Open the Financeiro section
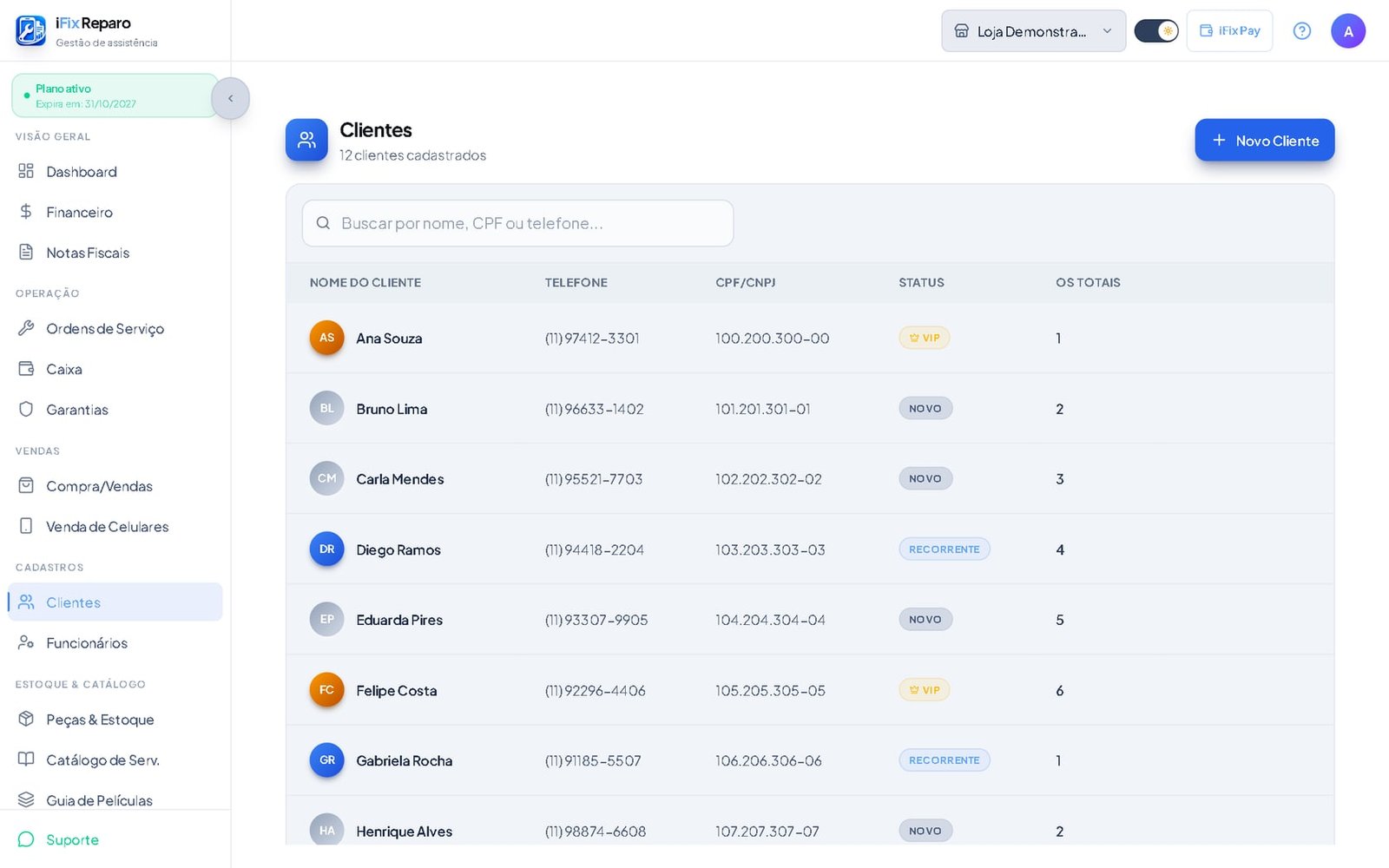Viewport: 1389px width, 868px height. [x=115, y=212]
